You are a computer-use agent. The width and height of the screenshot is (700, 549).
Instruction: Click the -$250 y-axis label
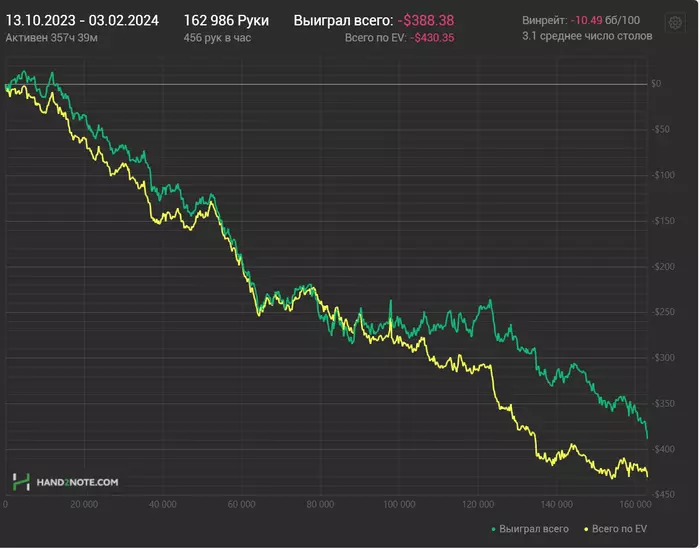tap(659, 312)
